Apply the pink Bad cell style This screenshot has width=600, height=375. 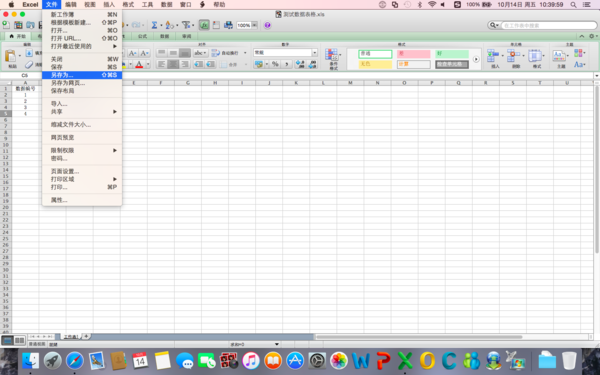[413, 54]
